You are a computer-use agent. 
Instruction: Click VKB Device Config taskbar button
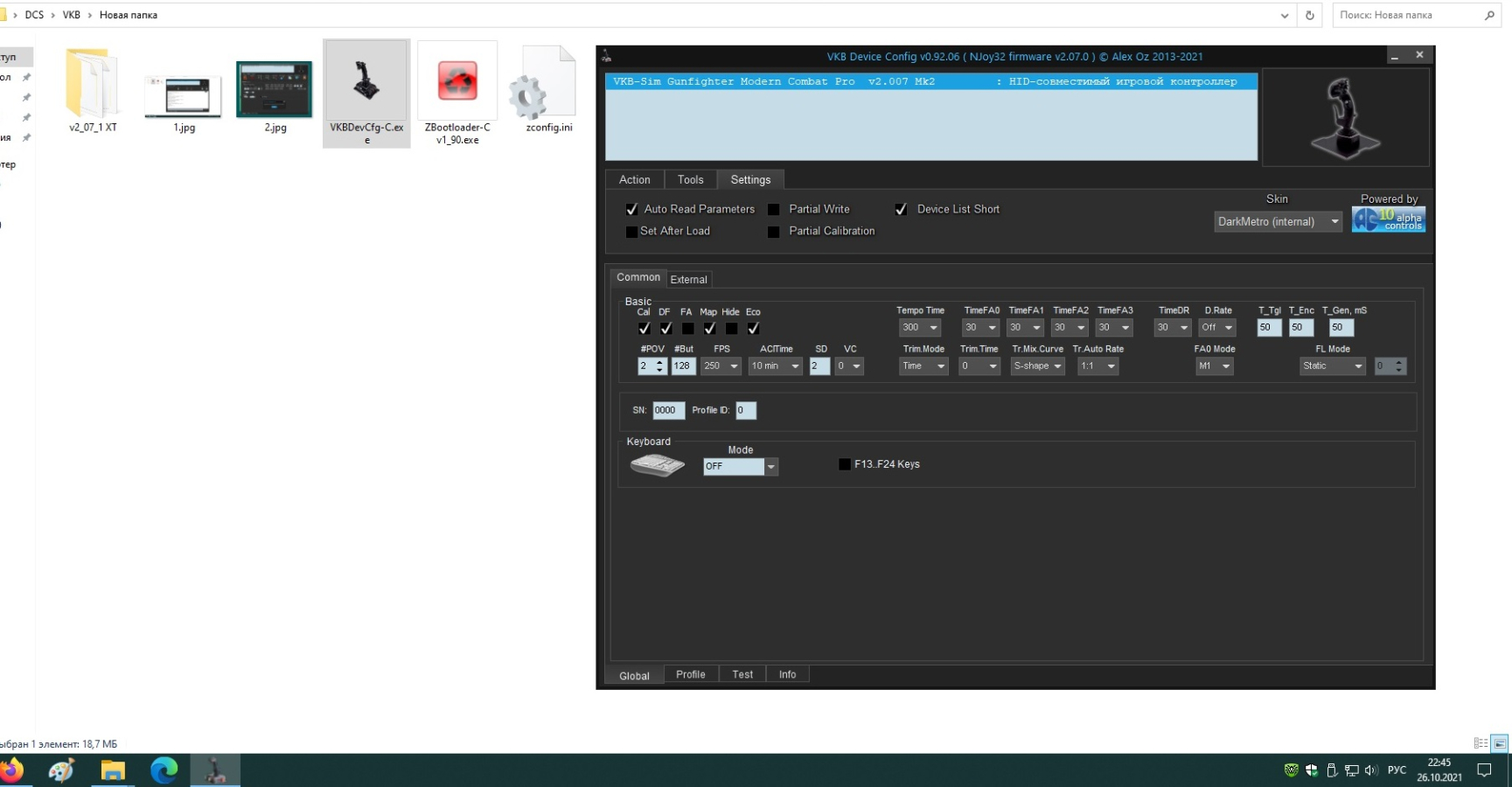point(215,770)
